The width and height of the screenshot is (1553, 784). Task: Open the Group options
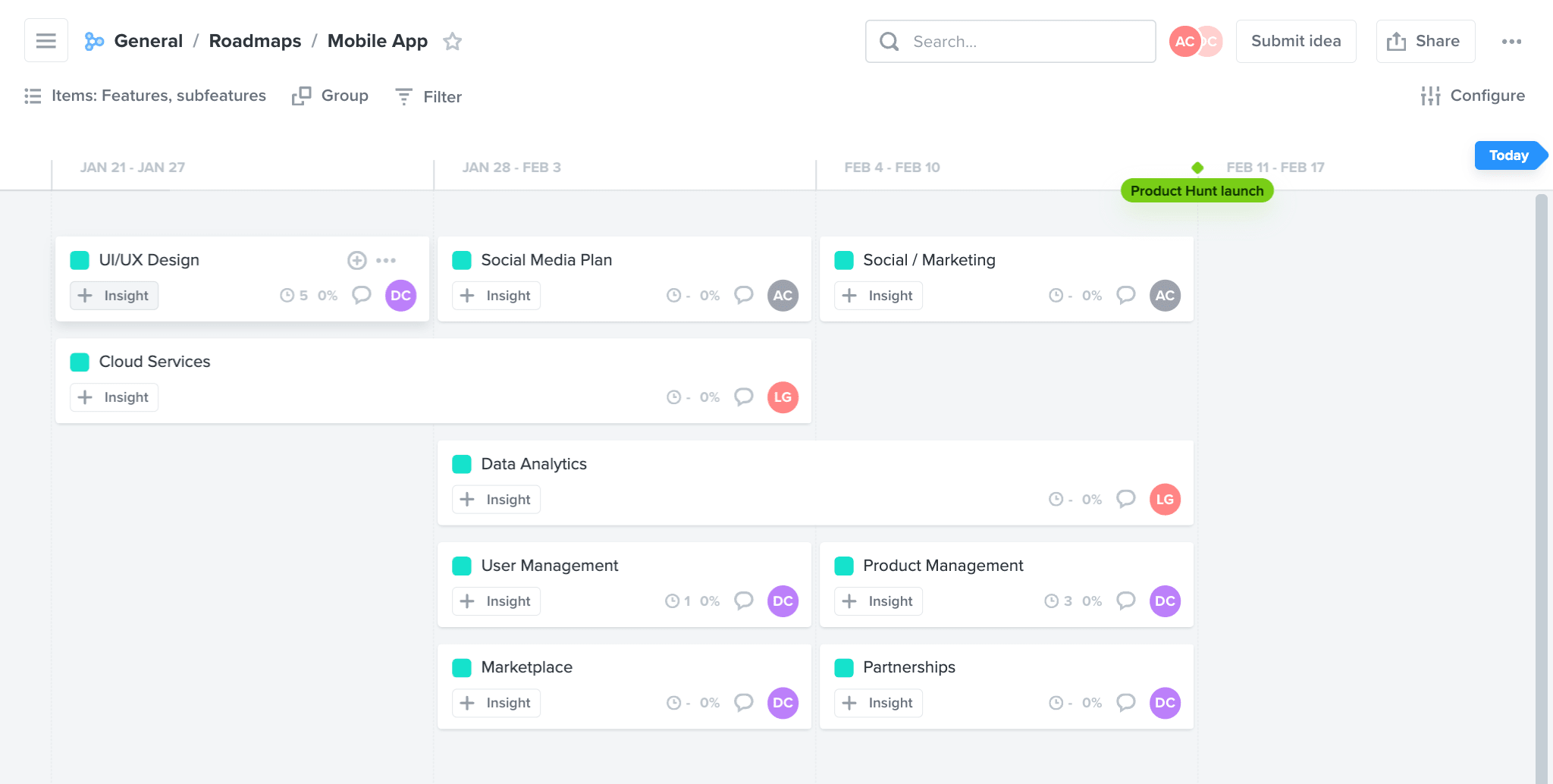pyautogui.click(x=331, y=96)
